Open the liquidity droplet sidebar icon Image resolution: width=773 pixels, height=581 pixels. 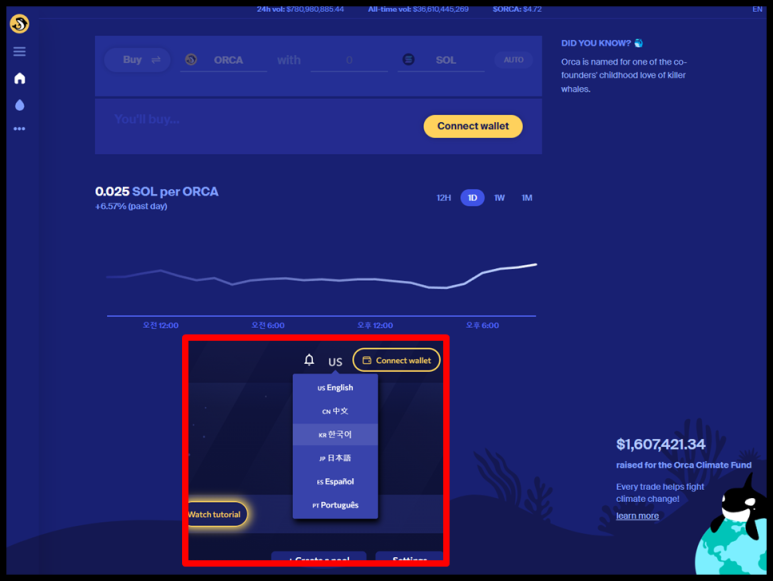click(19, 104)
